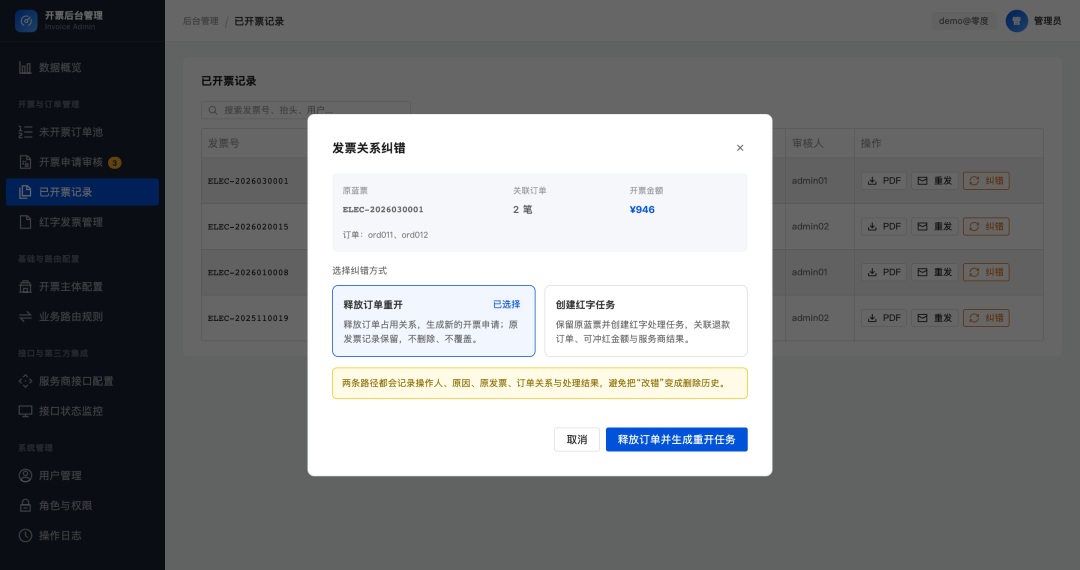Open 数据概览 in the sidebar

click(83, 67)
